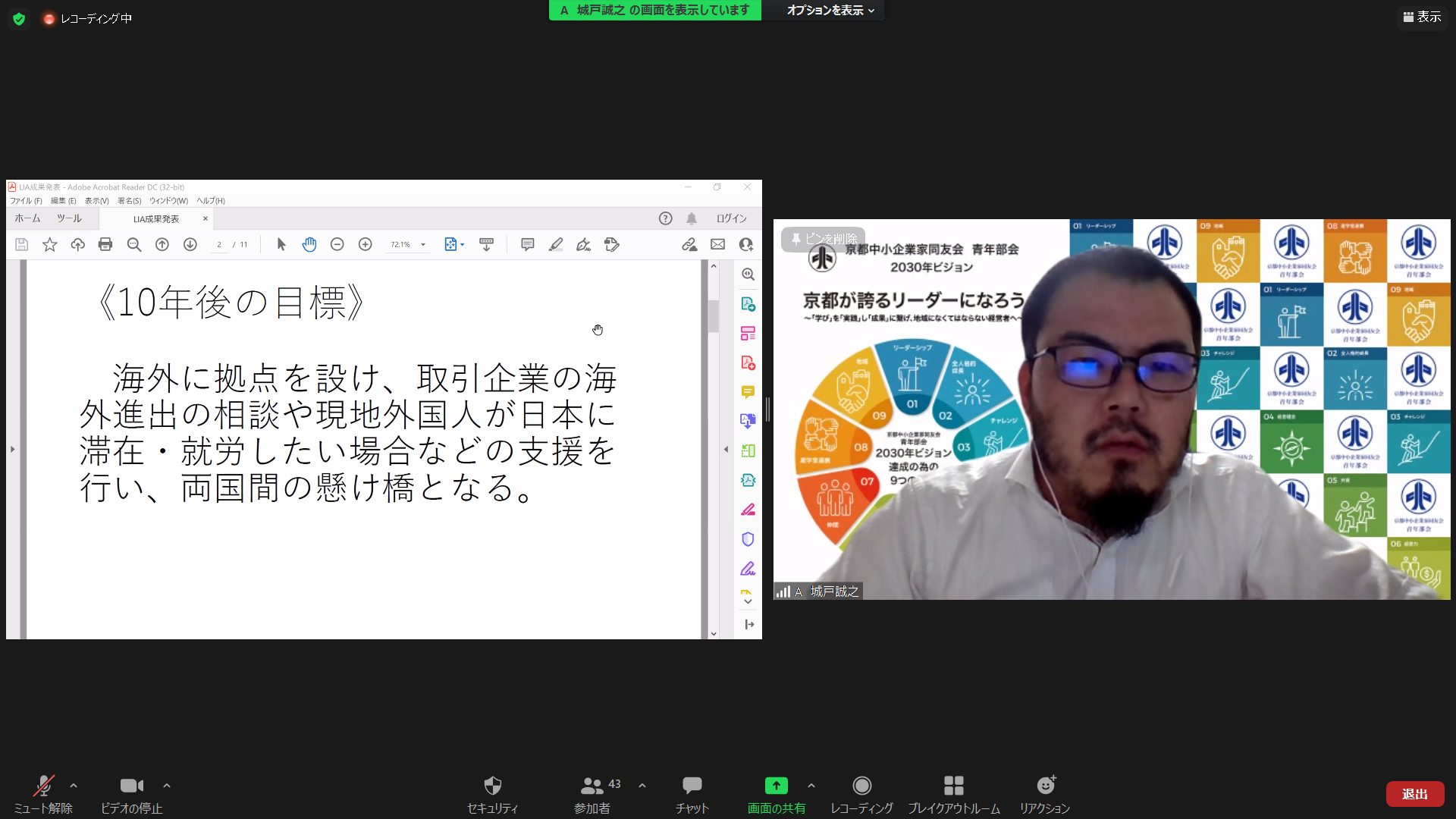This screenshot has height=819, width=1456.
Task: Open 編集 menu in Acrobat
Action: [64, 201]
